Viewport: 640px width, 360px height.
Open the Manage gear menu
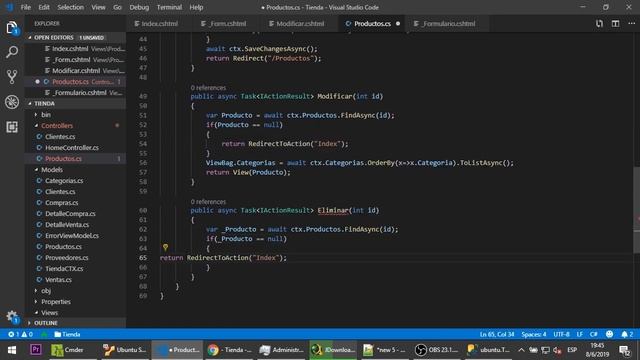pyautogui.click(x=12, y=316)
